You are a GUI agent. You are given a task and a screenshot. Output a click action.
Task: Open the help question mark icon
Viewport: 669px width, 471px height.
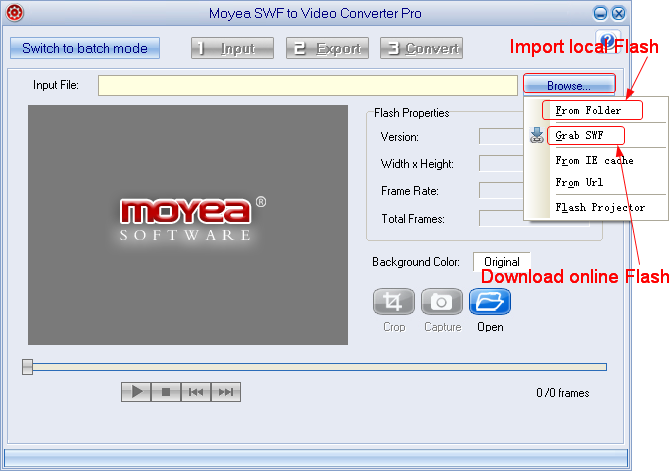(x=608, y=41)
